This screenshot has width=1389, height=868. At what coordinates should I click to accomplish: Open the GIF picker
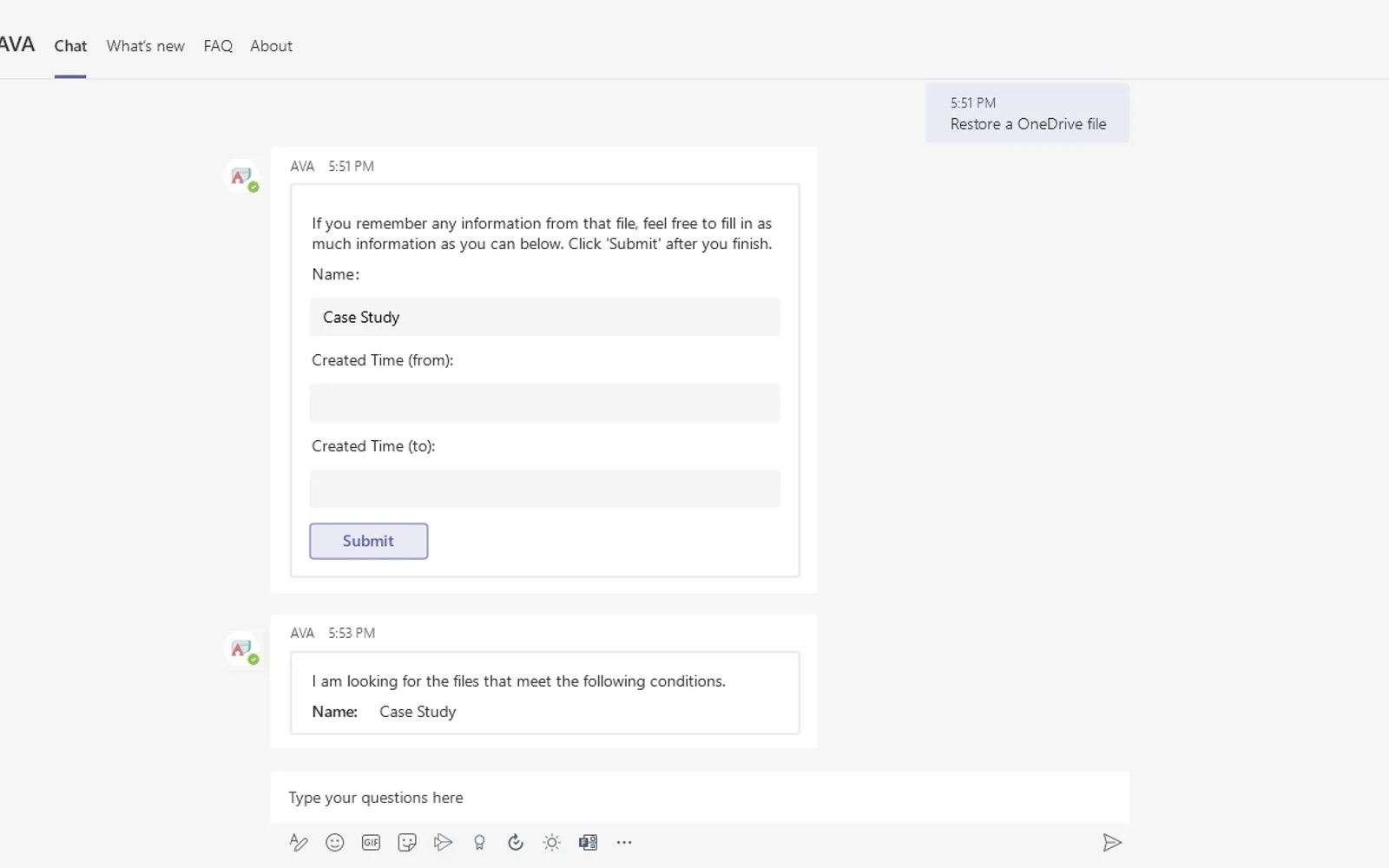tap(371, 842)
